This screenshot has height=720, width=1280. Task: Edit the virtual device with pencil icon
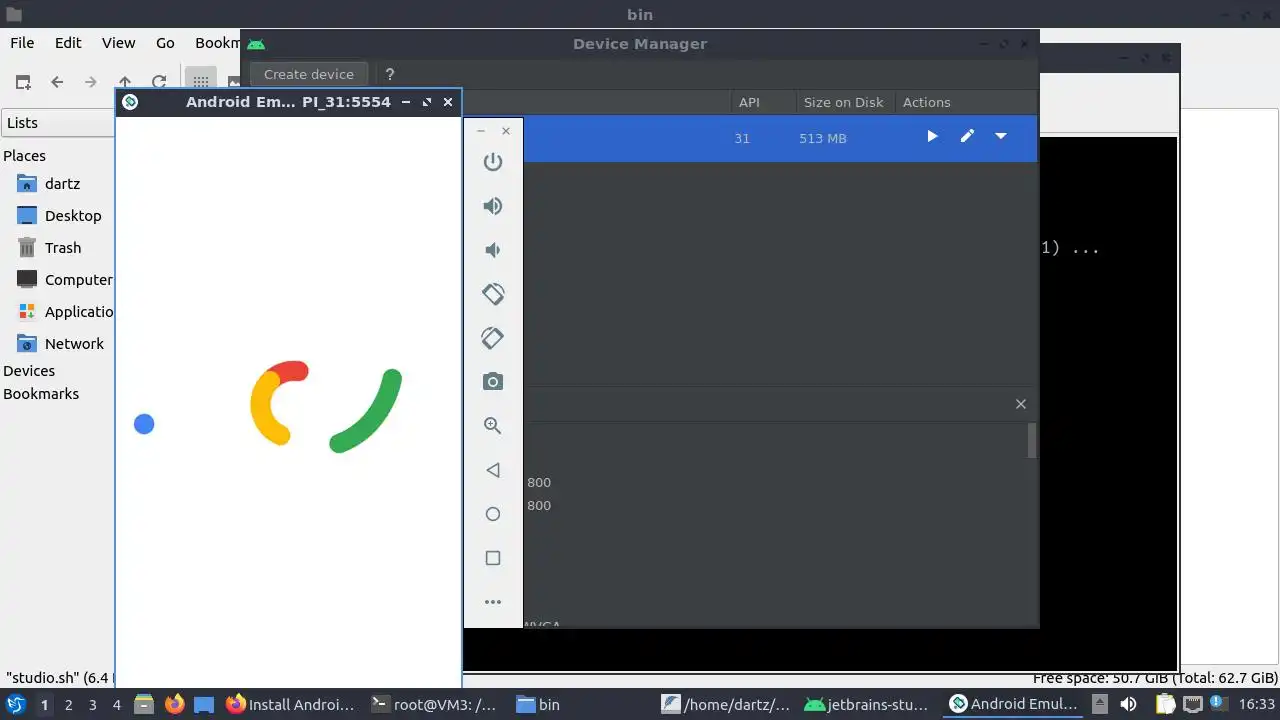tap(967, 136)
